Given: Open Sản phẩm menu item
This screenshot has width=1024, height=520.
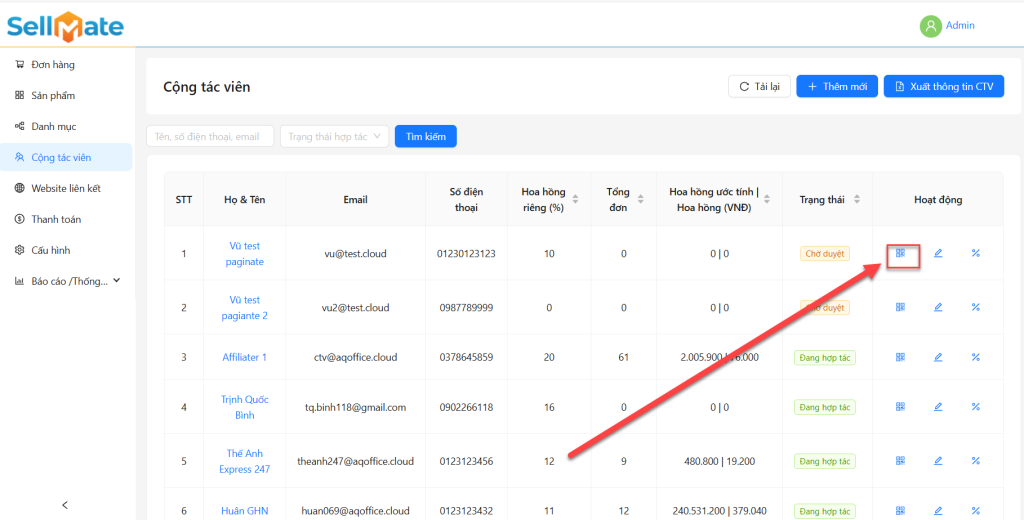Looking at the screenshot, I should [x=53, y=96].
